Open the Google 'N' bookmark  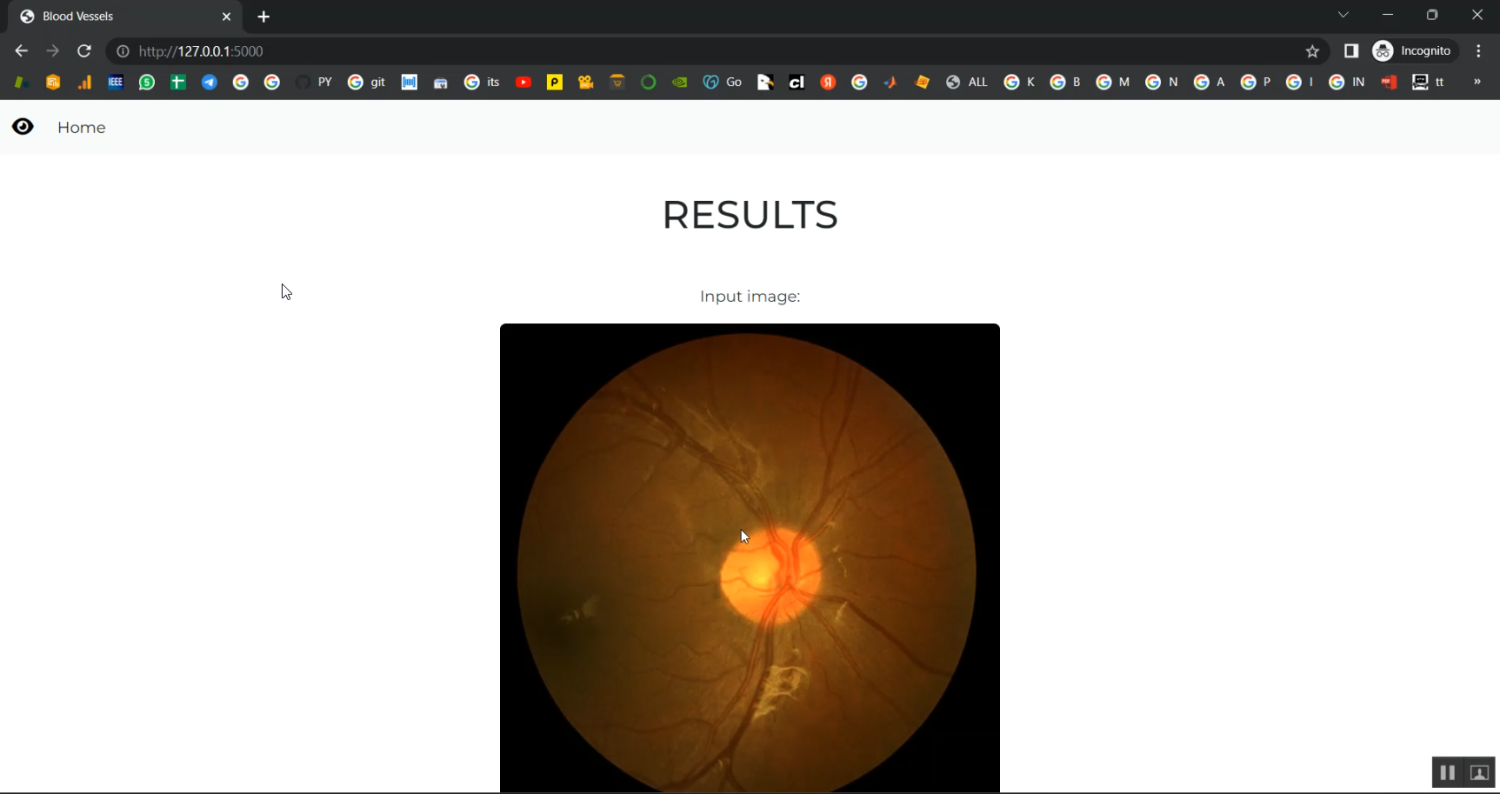[x=1162, y=82]
